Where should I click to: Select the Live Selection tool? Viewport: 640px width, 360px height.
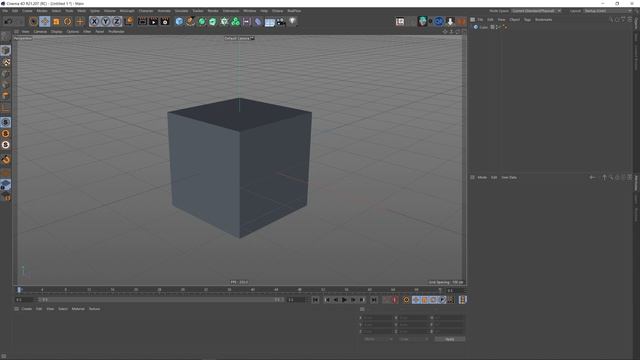pos(33,21)
